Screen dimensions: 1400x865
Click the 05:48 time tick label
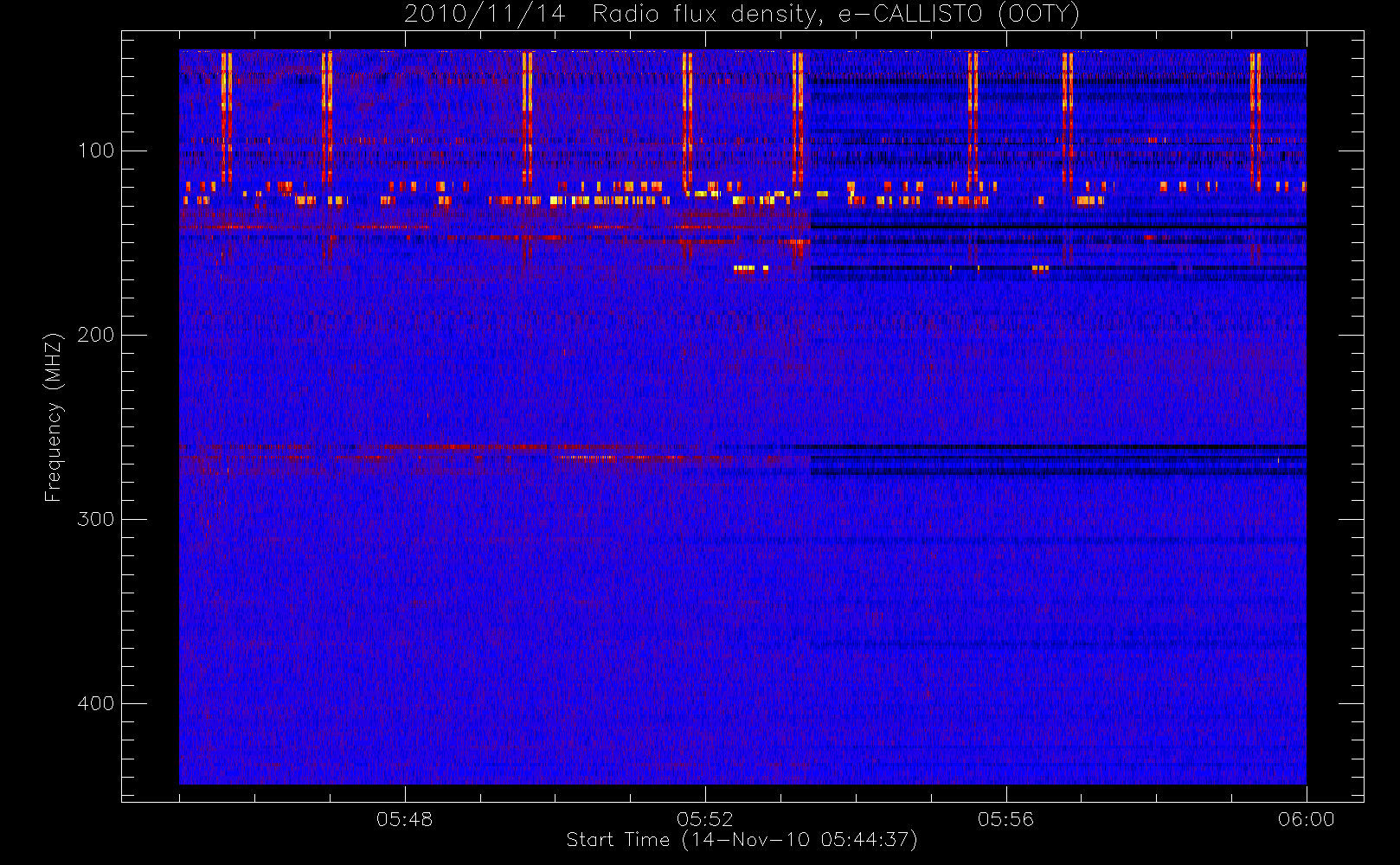[404, 819]
